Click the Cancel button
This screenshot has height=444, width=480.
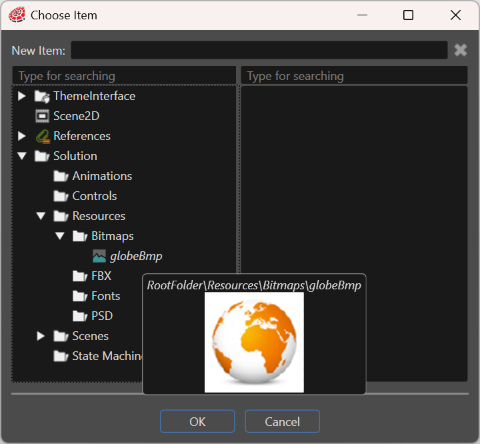pos(282,422)
